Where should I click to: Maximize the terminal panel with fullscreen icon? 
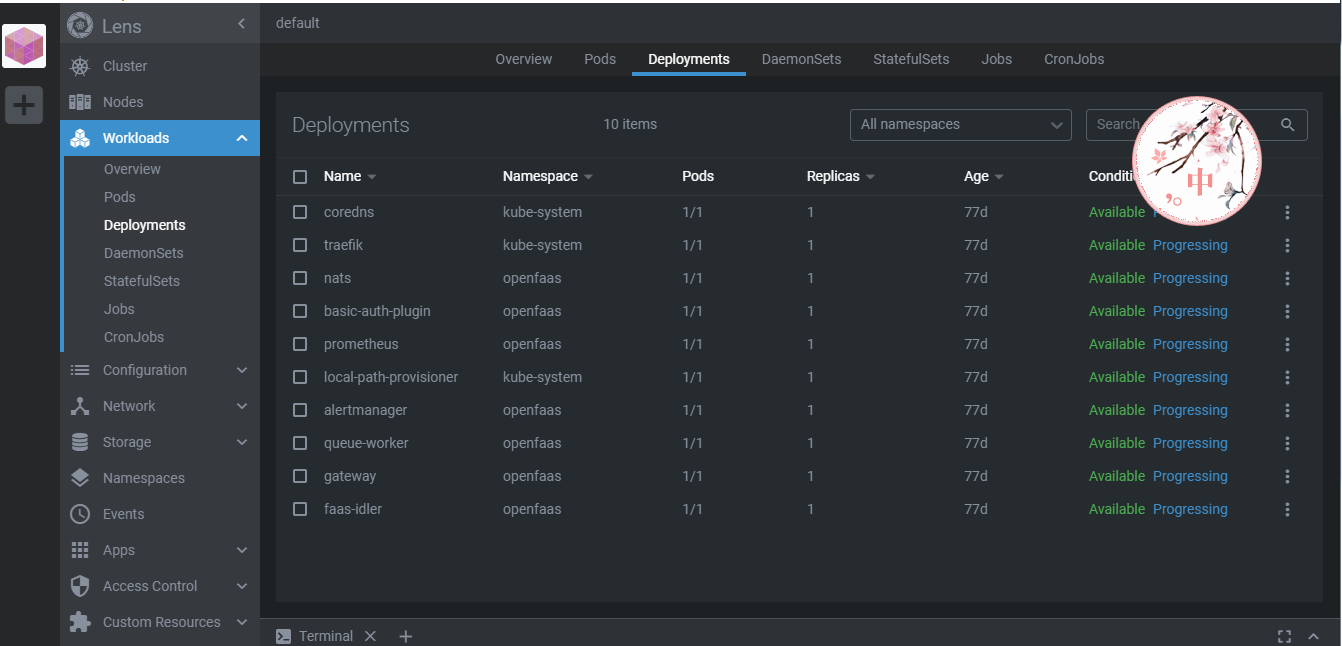pyautogui.click(x=1284, y=636)
